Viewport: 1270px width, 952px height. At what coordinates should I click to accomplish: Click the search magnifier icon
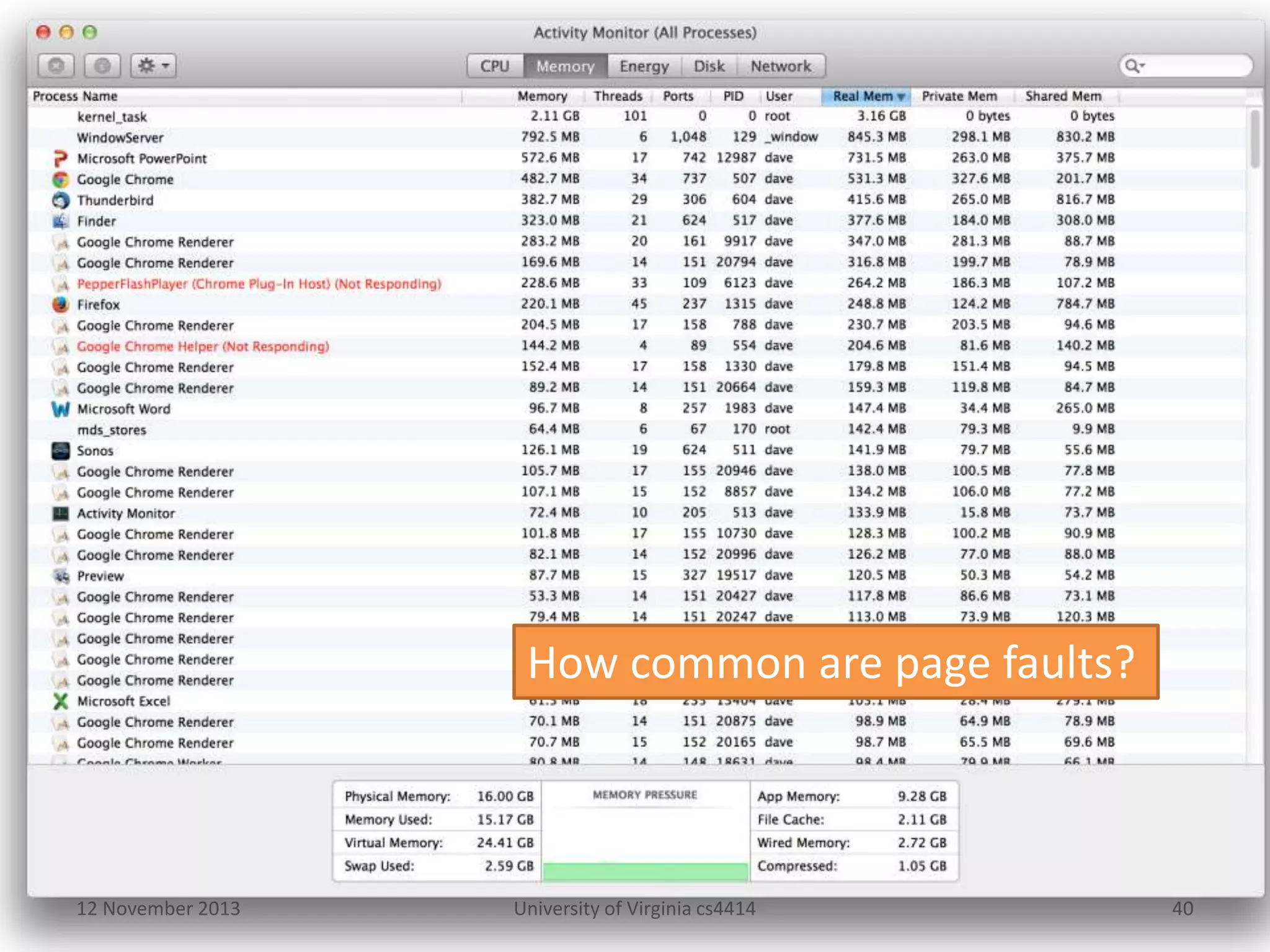pos(1134,66)
